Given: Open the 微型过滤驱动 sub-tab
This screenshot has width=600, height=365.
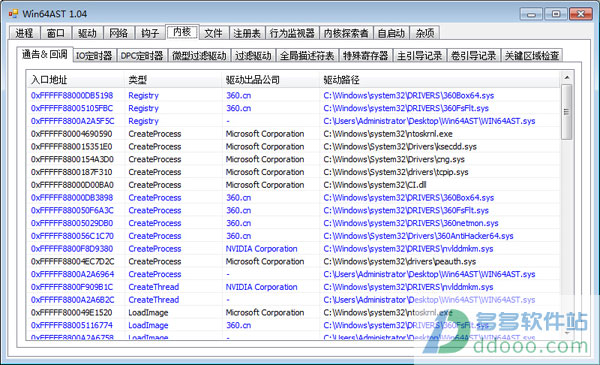Looking at the screenshot, I should 199,56.
